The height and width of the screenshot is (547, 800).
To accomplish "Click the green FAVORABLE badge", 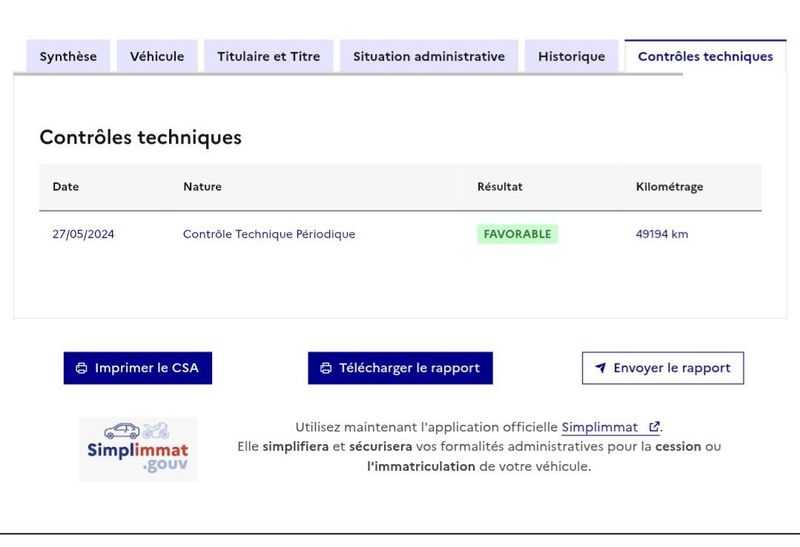I will 517,234.
